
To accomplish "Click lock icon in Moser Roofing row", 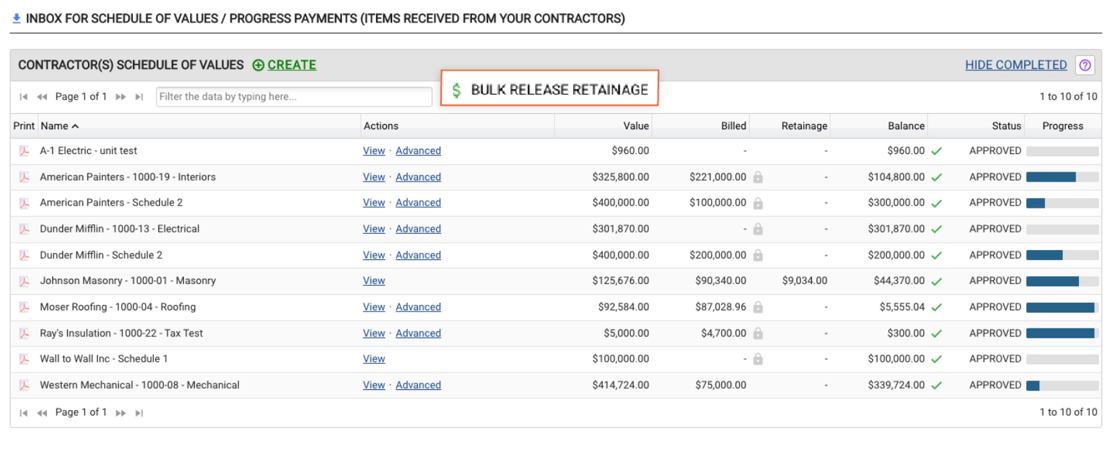I will [758, 307].
